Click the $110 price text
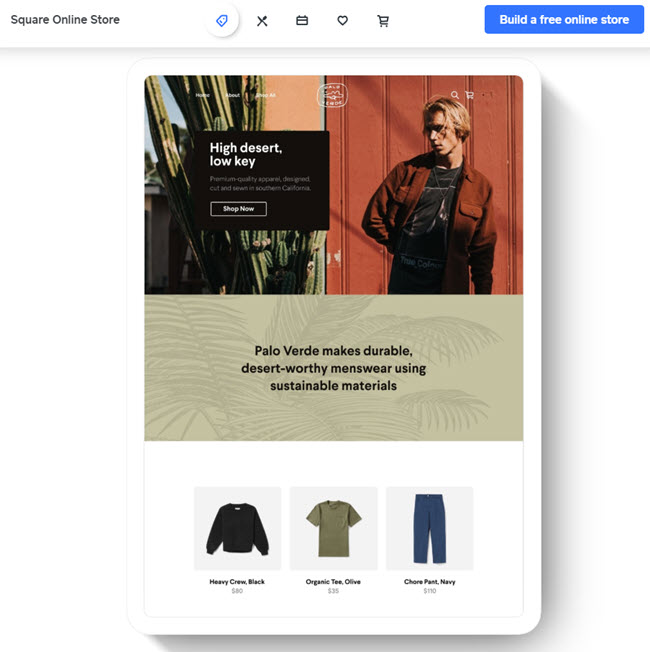 pos(430,591)
